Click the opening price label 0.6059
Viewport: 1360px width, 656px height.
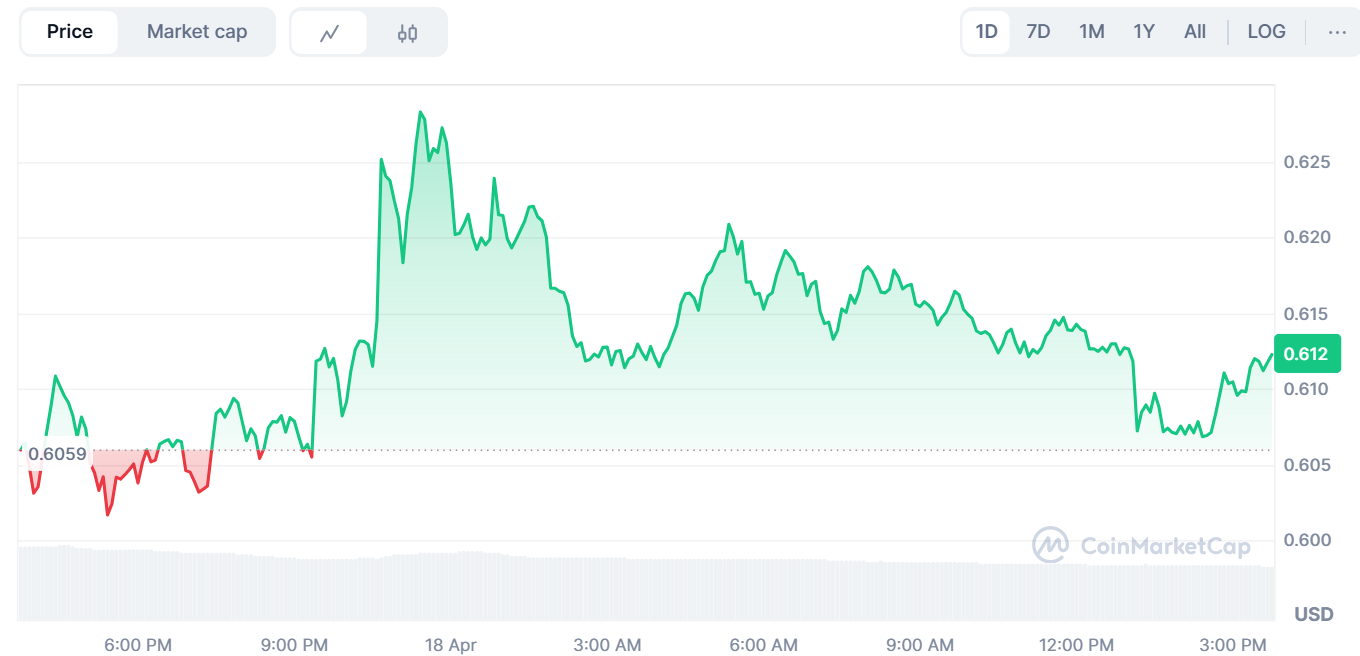pos(56,454)
